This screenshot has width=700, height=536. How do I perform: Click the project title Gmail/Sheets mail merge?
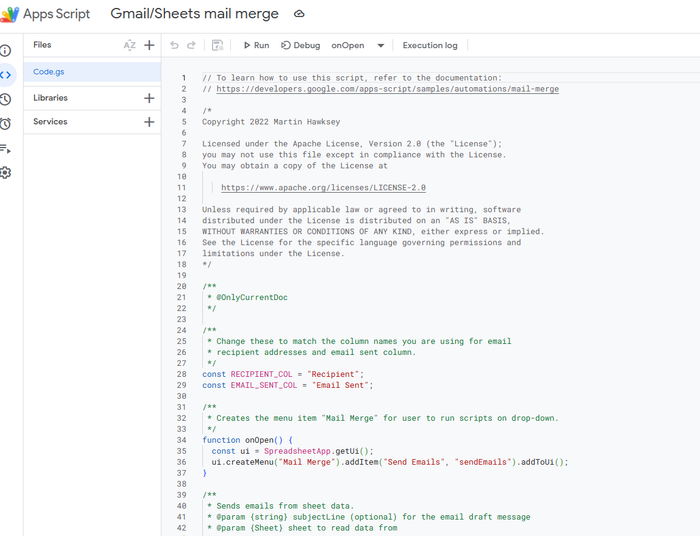tap(194, 14)
